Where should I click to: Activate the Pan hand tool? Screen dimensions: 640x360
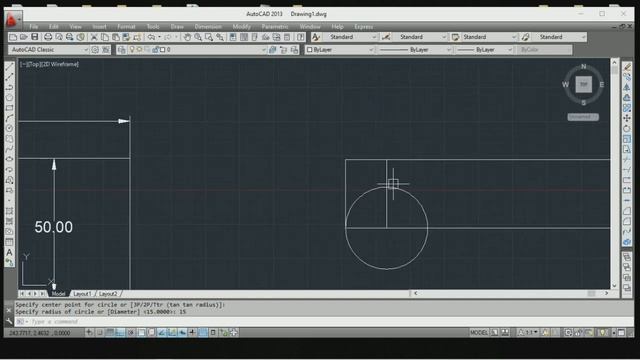pos(187,37)
